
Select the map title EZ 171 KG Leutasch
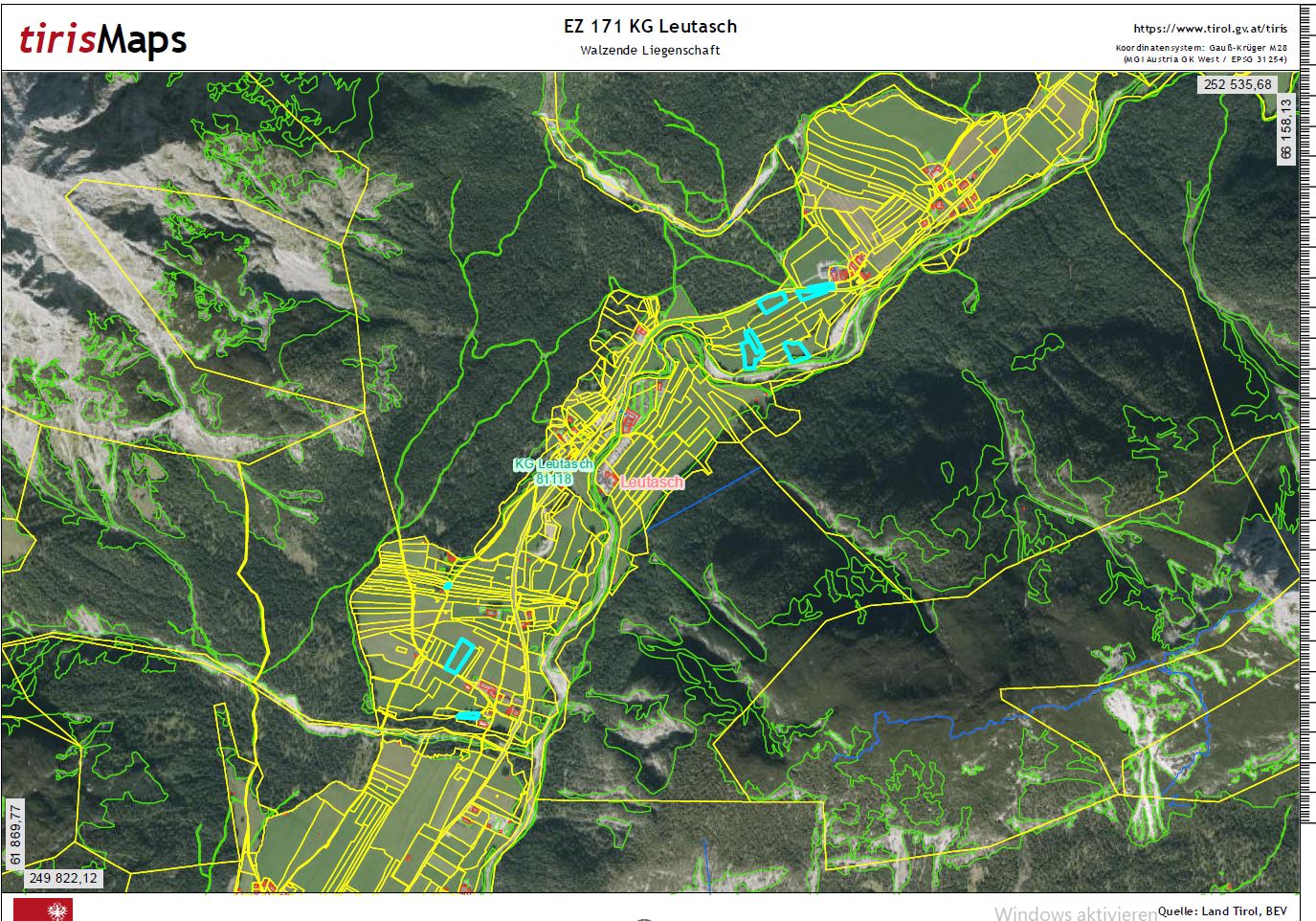650,27
